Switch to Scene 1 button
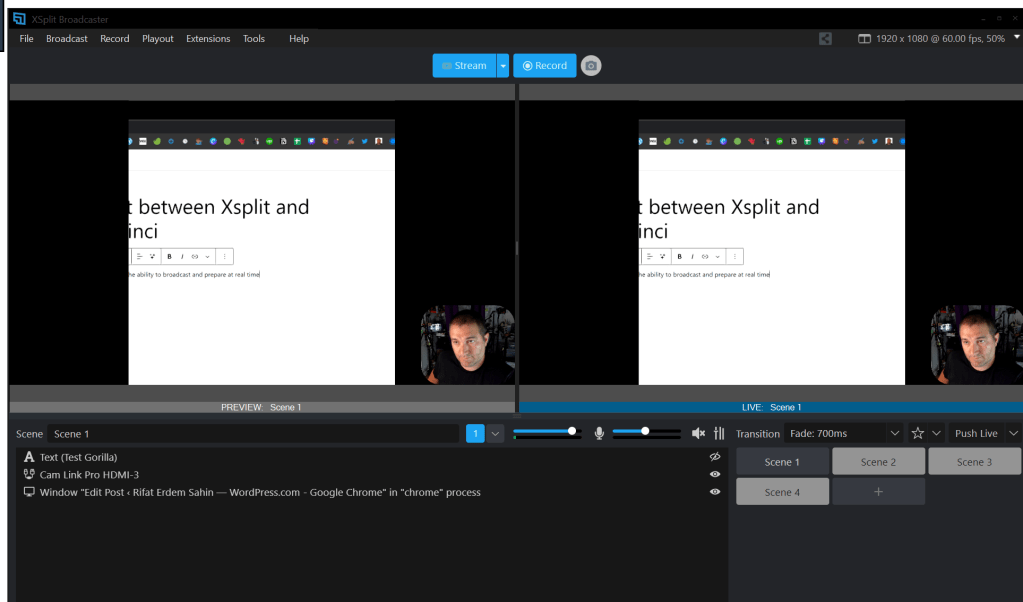 (x=782, y=462)
